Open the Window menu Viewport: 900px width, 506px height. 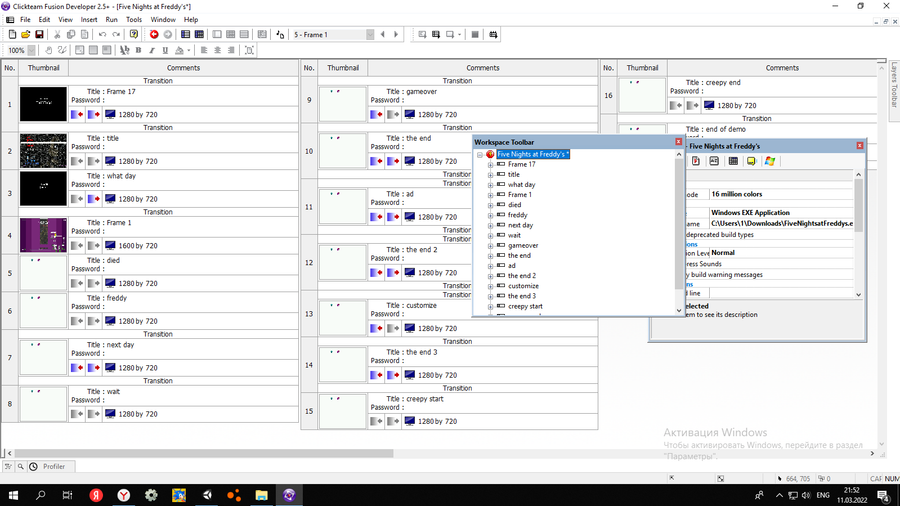163,20
